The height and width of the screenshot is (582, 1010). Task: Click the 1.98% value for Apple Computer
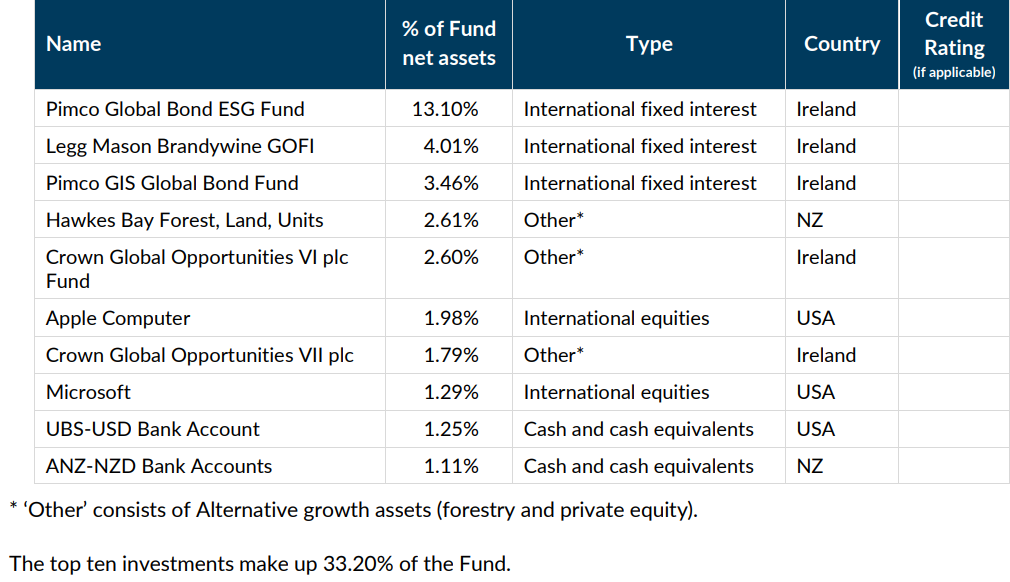point(451,318)
